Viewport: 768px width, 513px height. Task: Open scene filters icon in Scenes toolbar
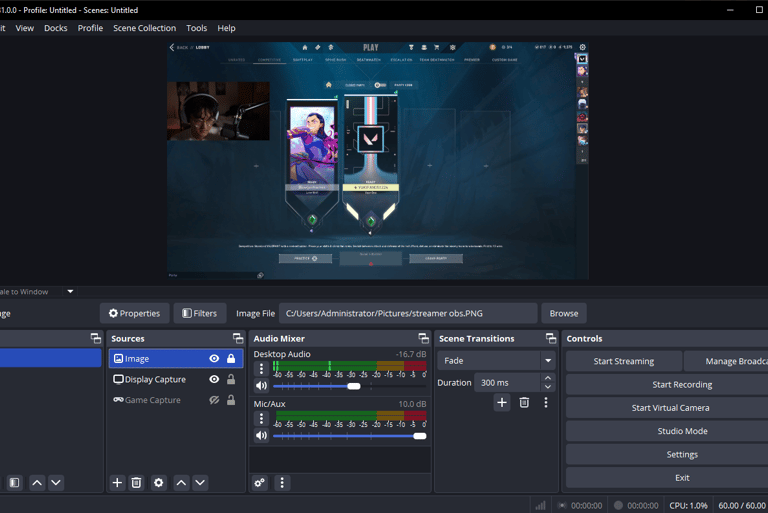click(15, 483)
